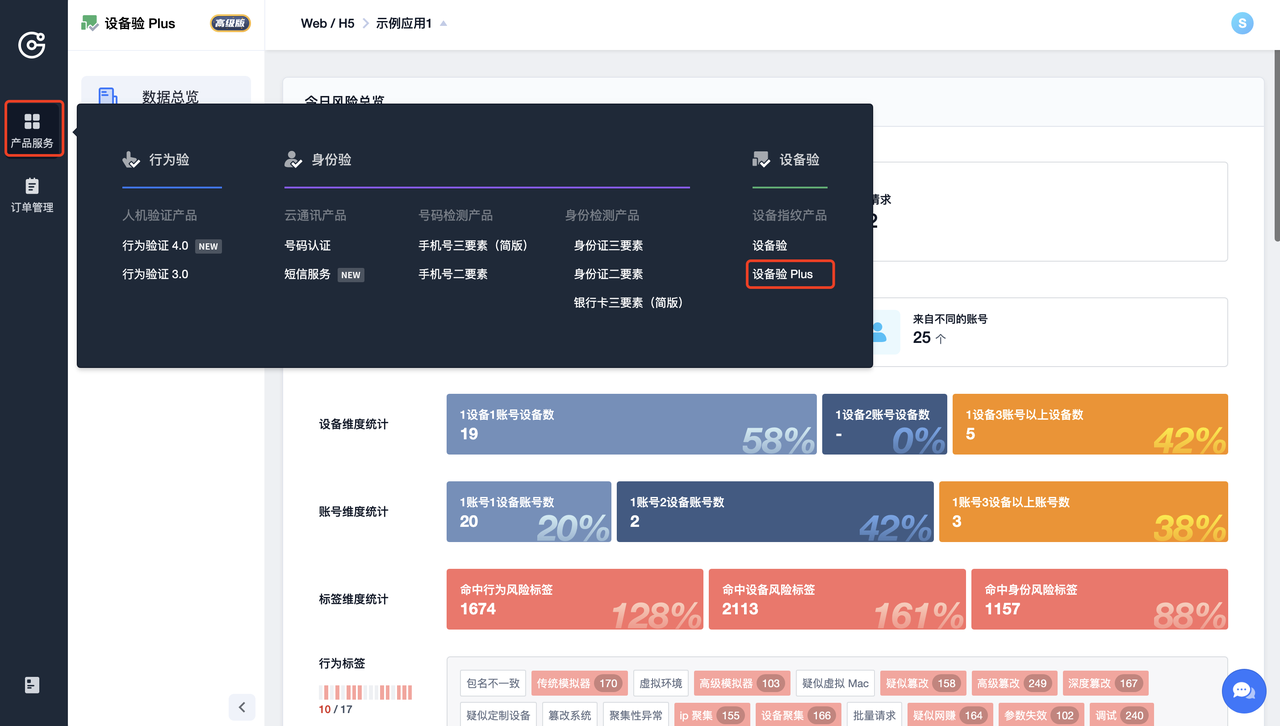Viewport: 1280px width, 726px height.
Task: Open 短信服务 product link
Action: (307, 274)
